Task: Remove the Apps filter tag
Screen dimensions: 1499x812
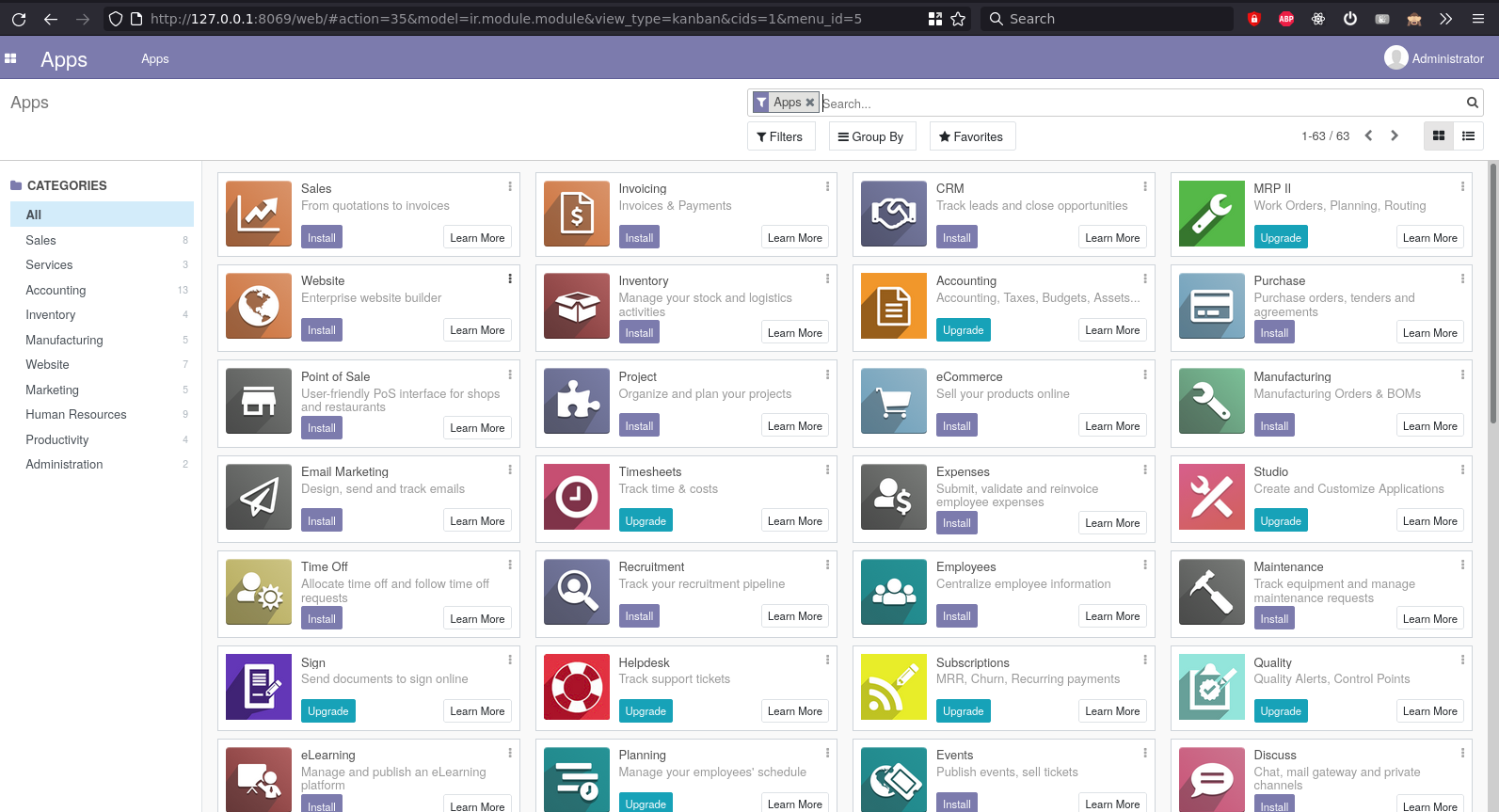Action: point(810,103)
